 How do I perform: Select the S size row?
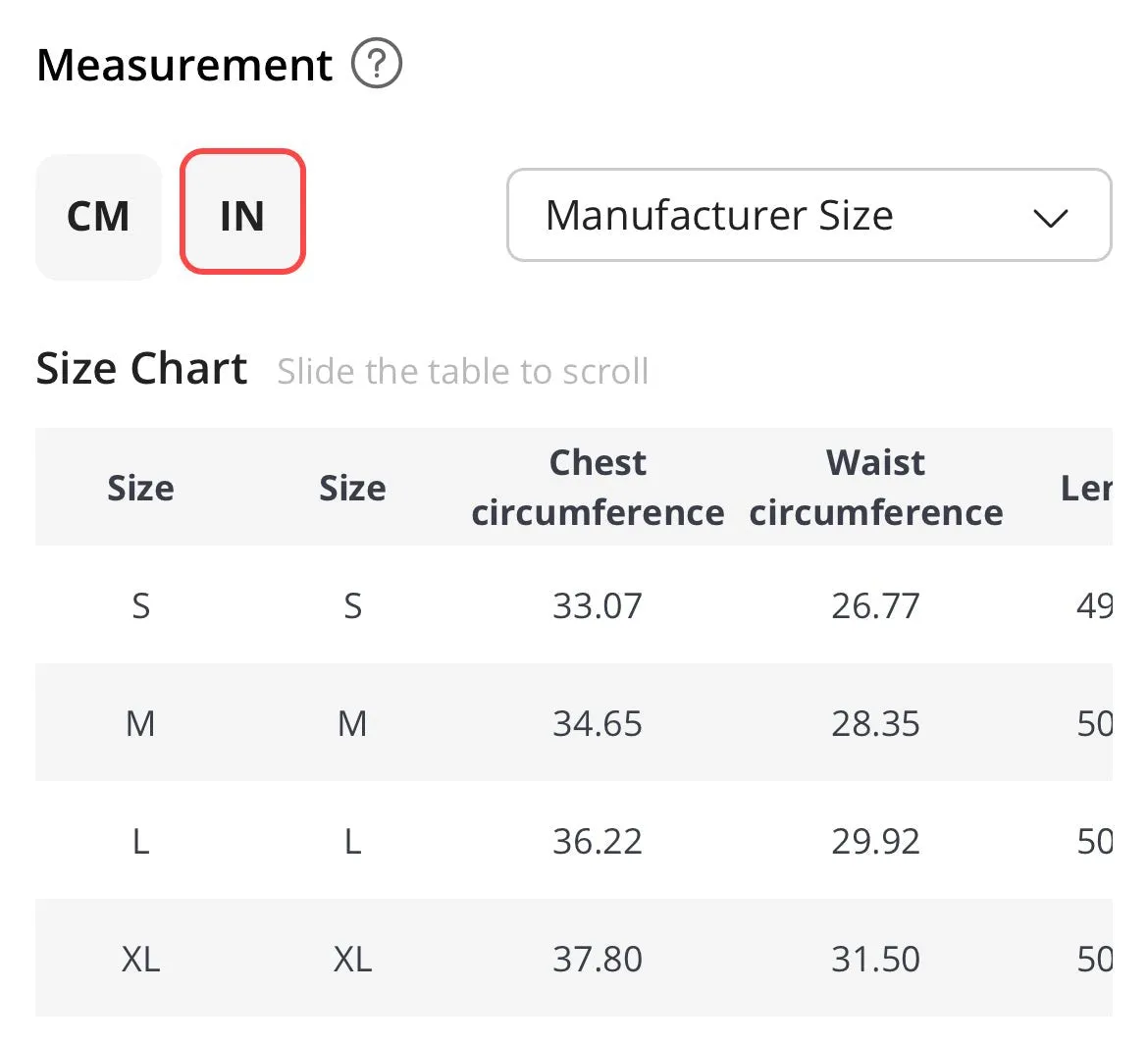pos(574,605)
